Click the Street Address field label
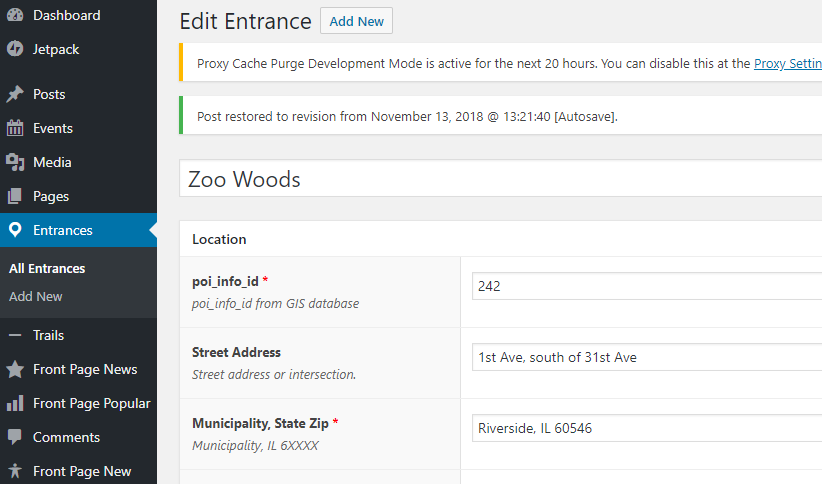This screenshot has height=484, width=822. pos(236,352)
